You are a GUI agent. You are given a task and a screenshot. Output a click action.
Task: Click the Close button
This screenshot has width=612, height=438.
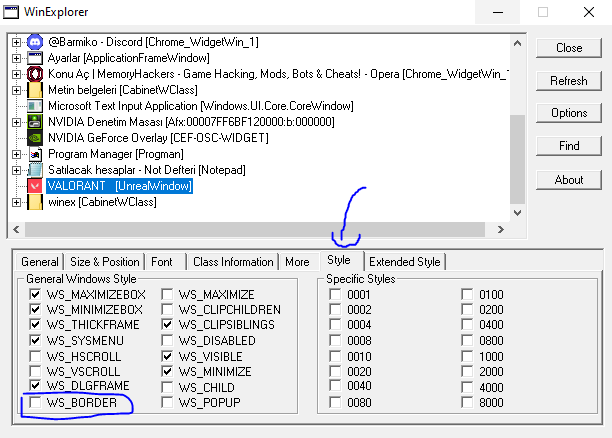569,48
